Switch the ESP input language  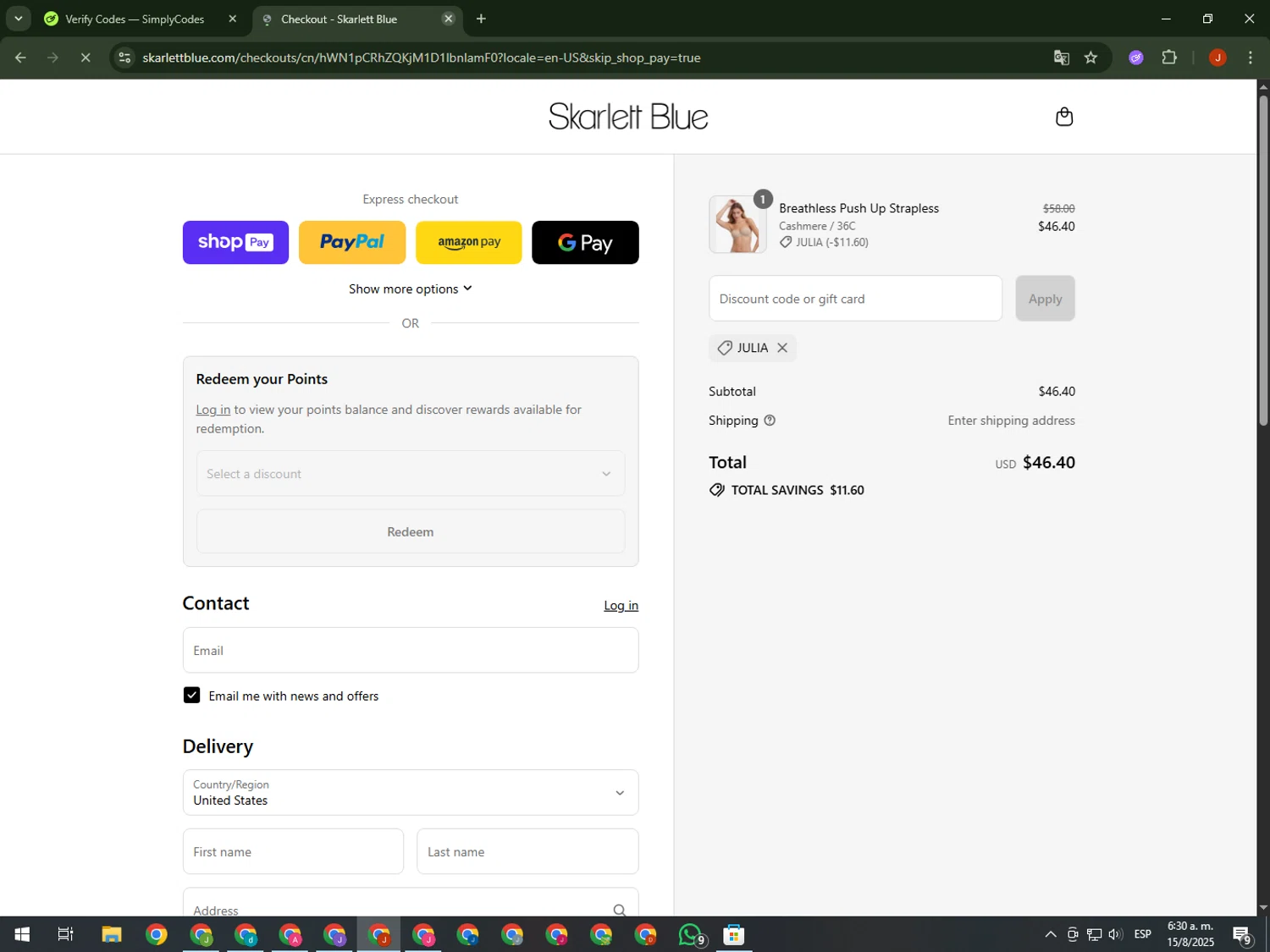[x=1143, y=934]
